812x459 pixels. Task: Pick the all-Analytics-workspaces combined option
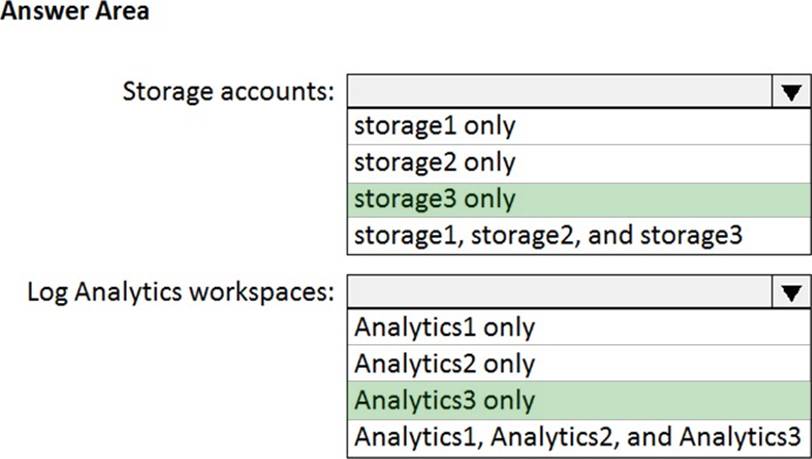coord(577,436)
